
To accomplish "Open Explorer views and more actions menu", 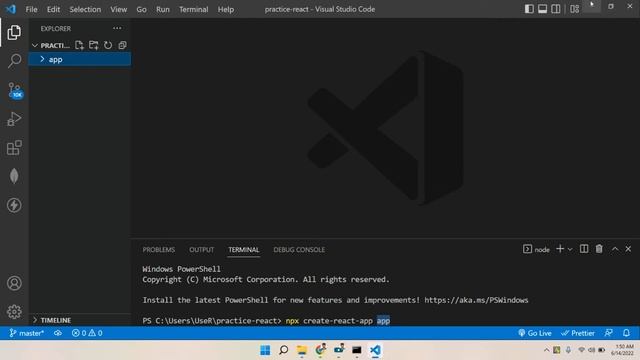I will 117,28.
